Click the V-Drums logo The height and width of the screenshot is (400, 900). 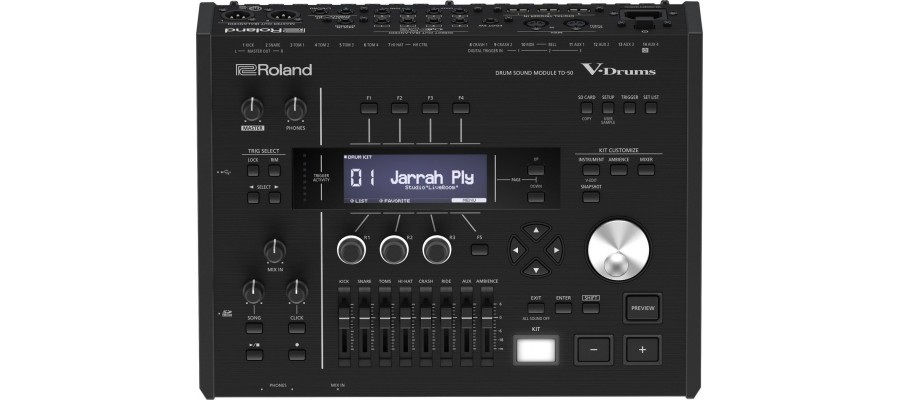pyautogui.click(x=618, y=70)
